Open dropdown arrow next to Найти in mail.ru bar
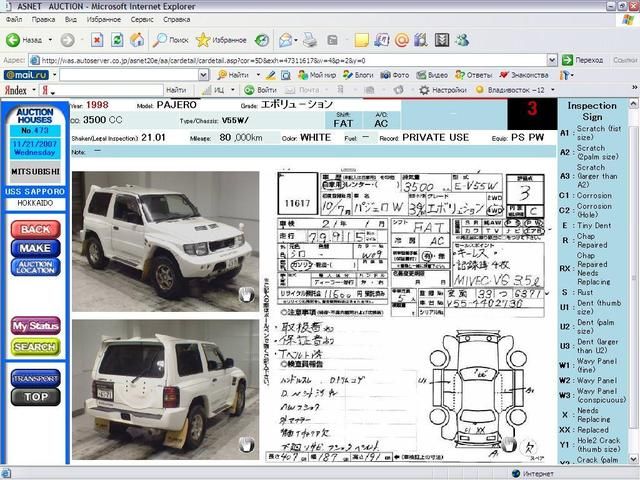 click(x=258, y=75)
